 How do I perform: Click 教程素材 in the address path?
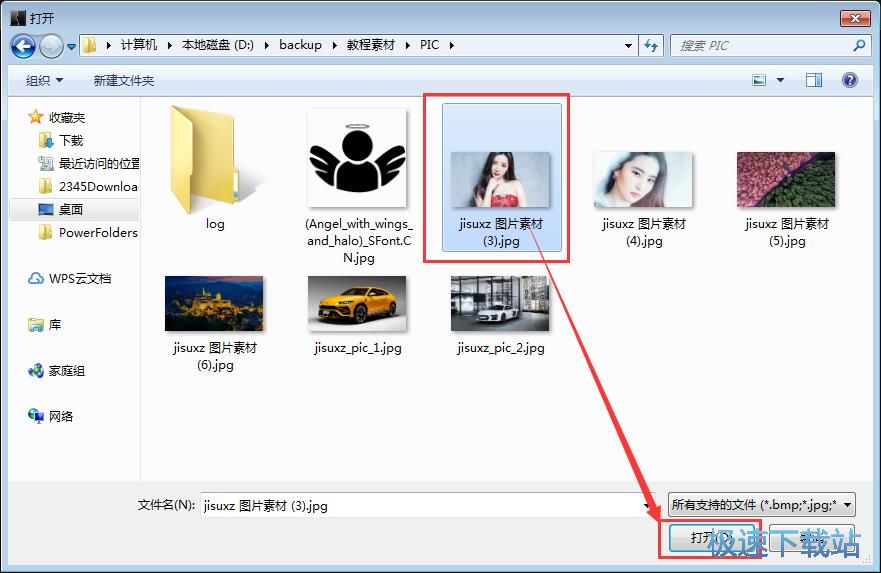(x=371, y=45)
